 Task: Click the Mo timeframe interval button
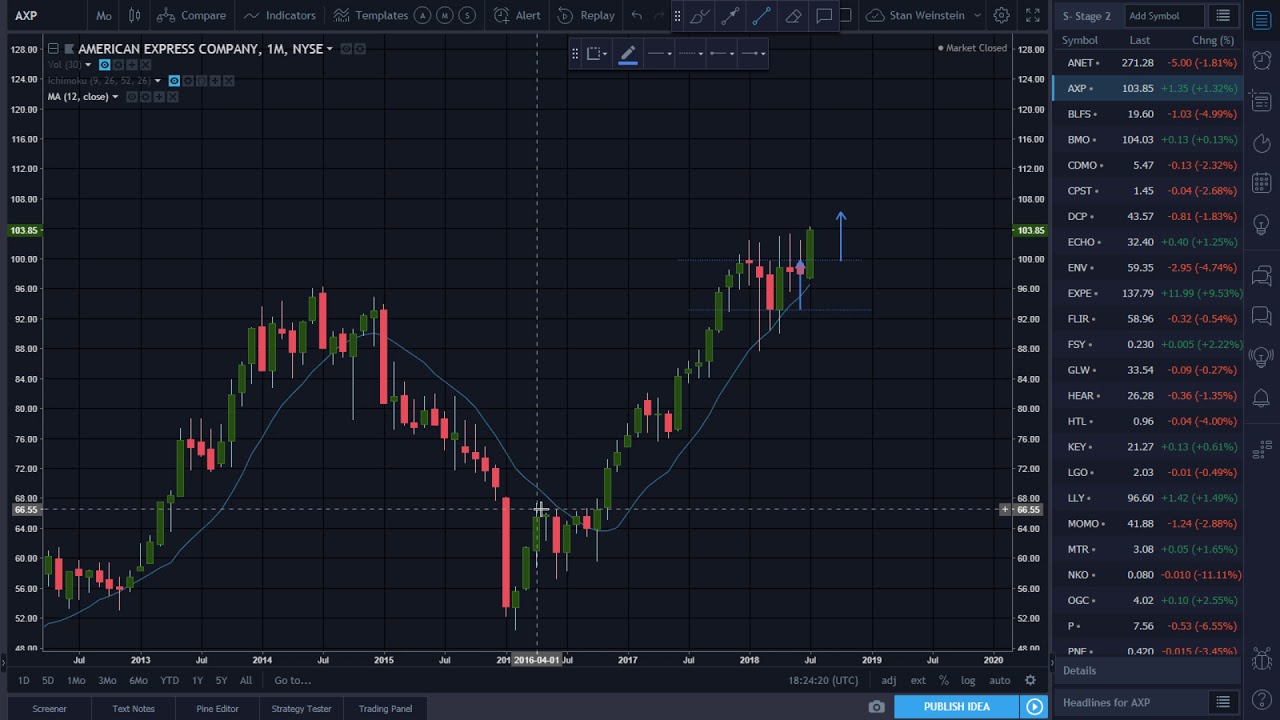pyautogui.click(x=103, y=15)
